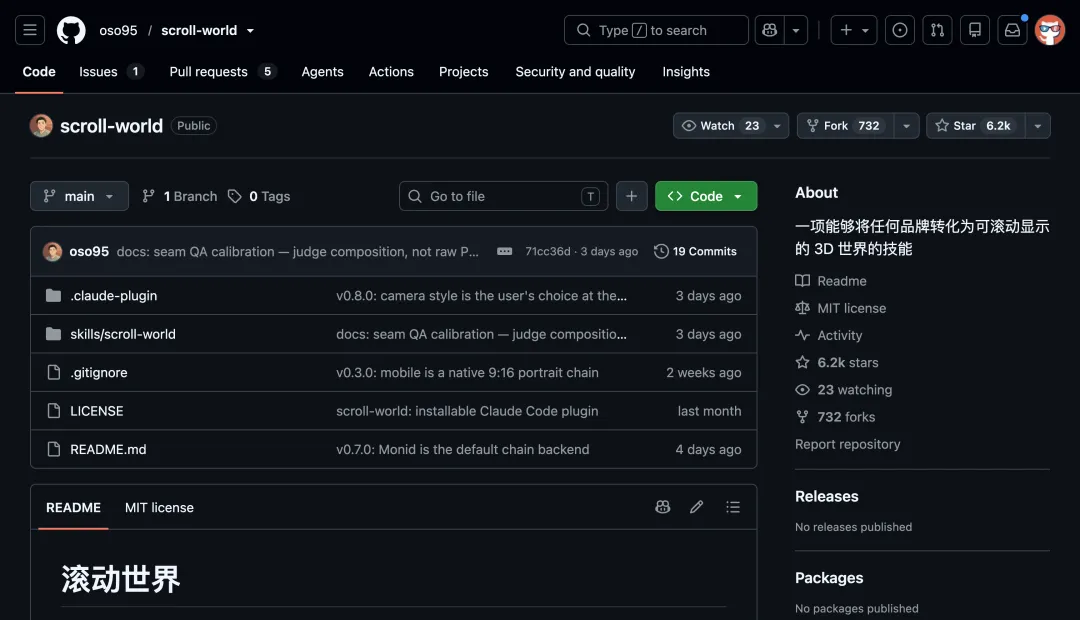This screenshot has width=1080, height=620.
Task: Open the repositories icon in header
Action: tap(975, 30)
